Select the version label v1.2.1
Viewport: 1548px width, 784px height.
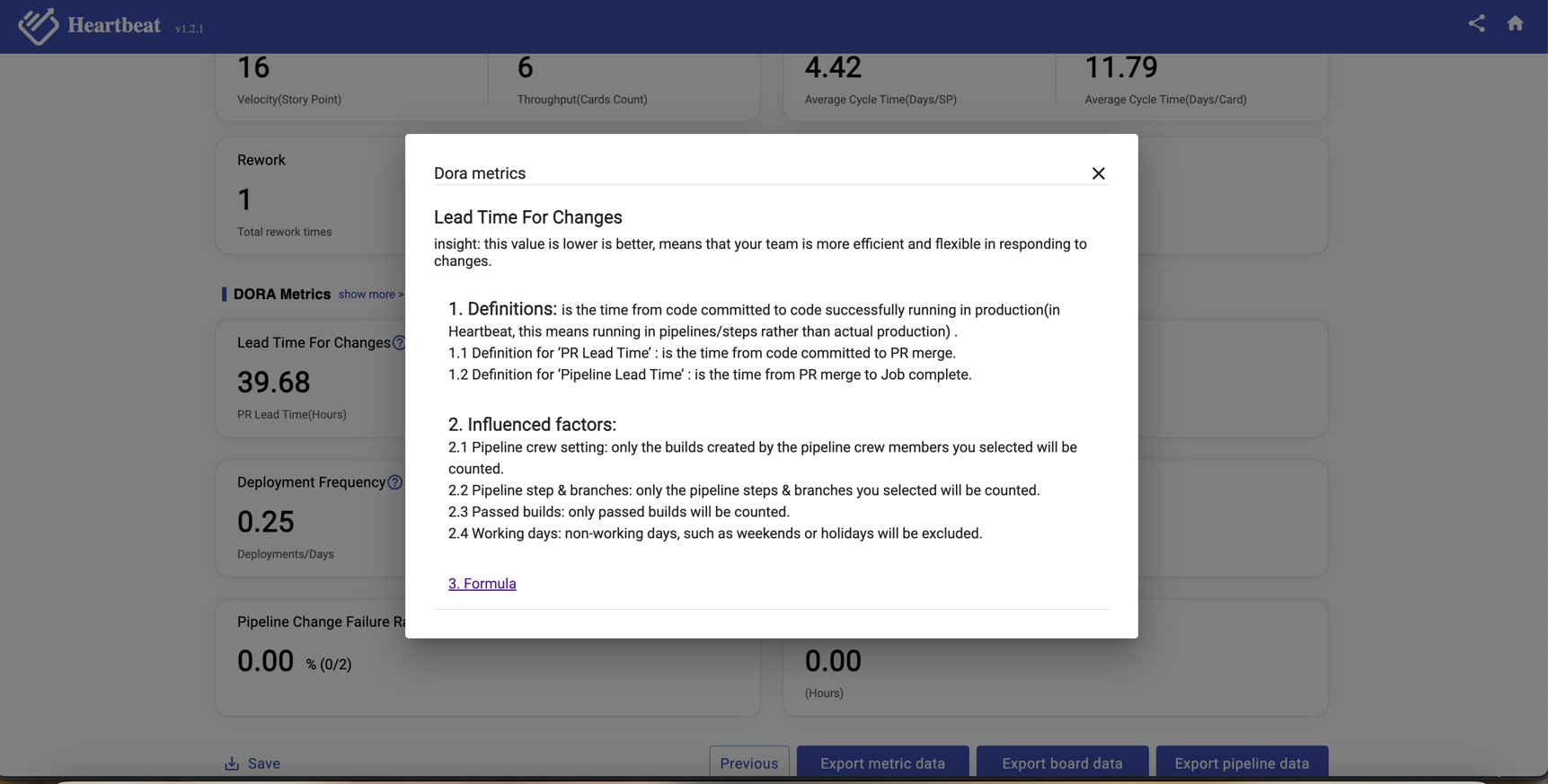(190, 29)
